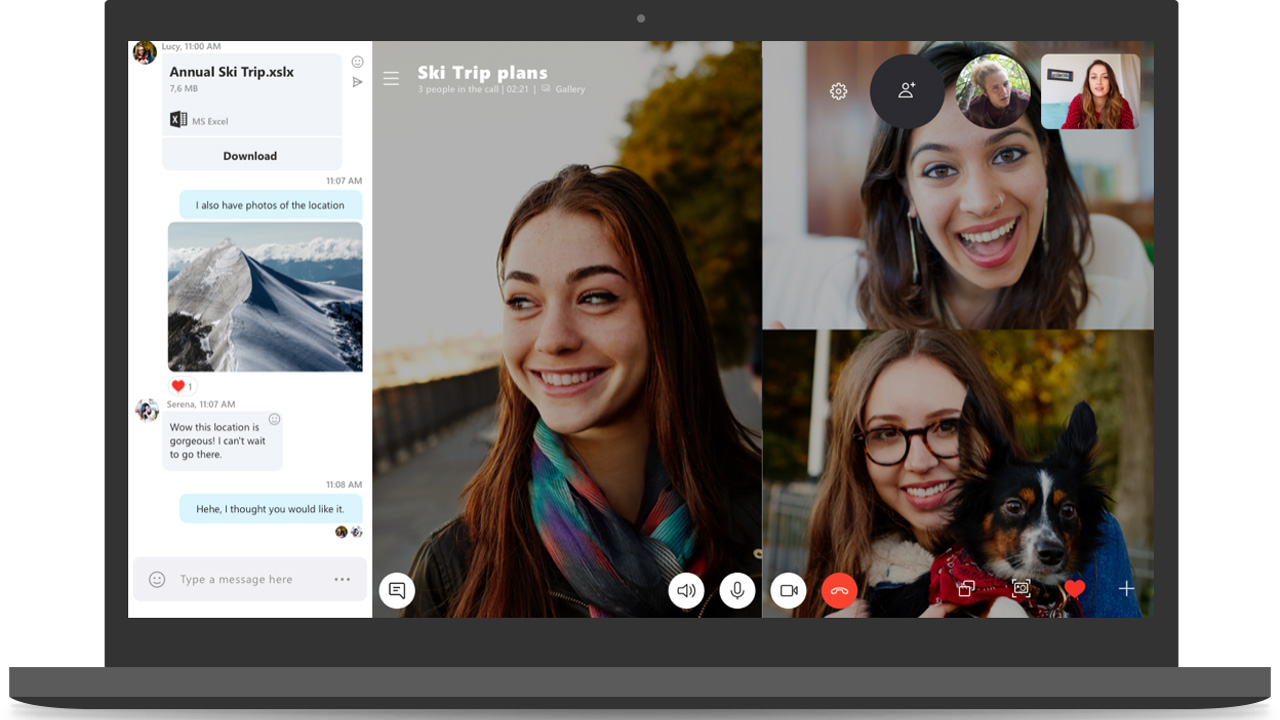The image size is (1280, 720).
Task: Click the Ski Trip plans call title
Action: 482,72
